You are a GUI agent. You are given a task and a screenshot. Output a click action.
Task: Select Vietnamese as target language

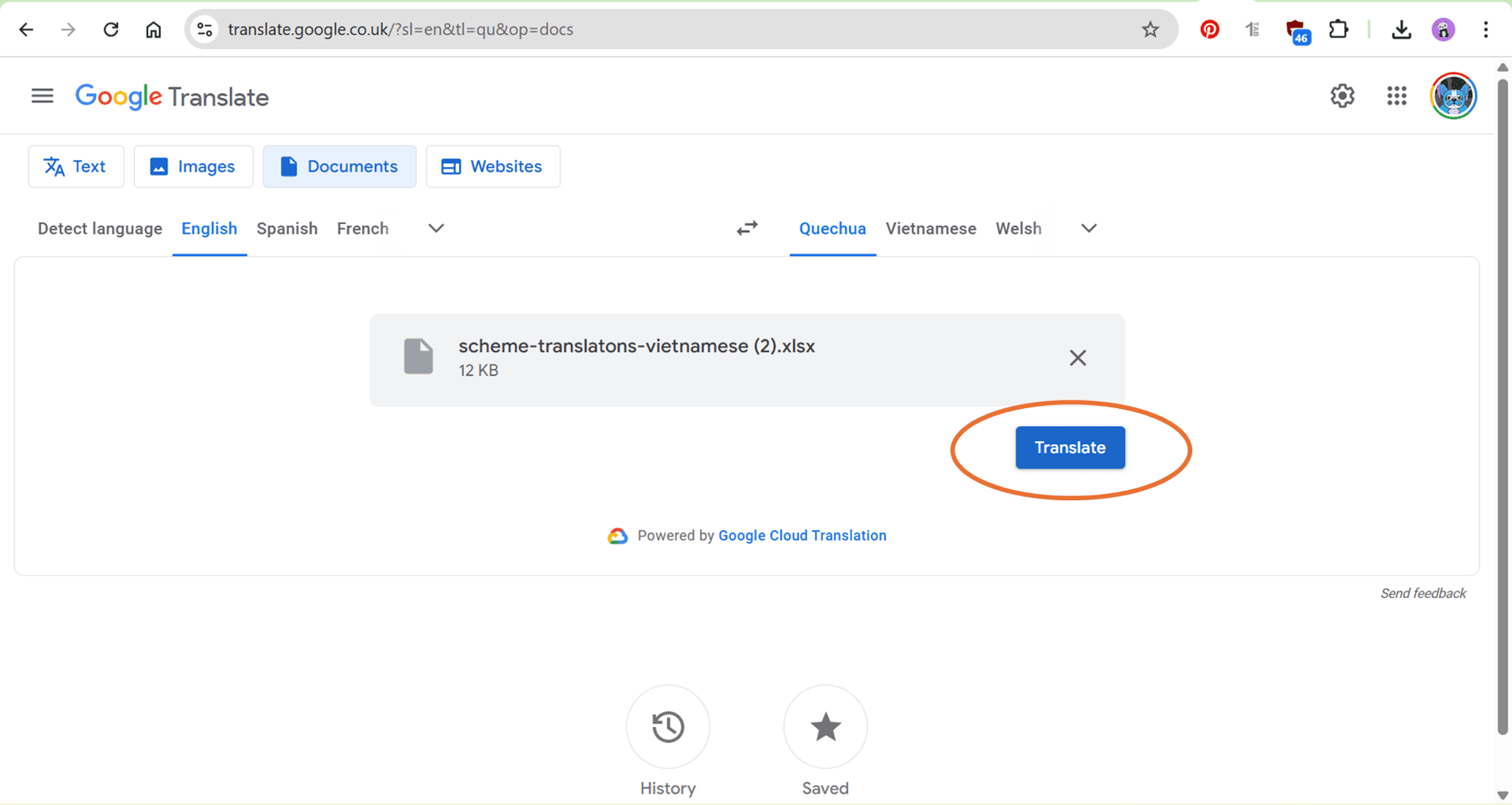coord(931,228)
